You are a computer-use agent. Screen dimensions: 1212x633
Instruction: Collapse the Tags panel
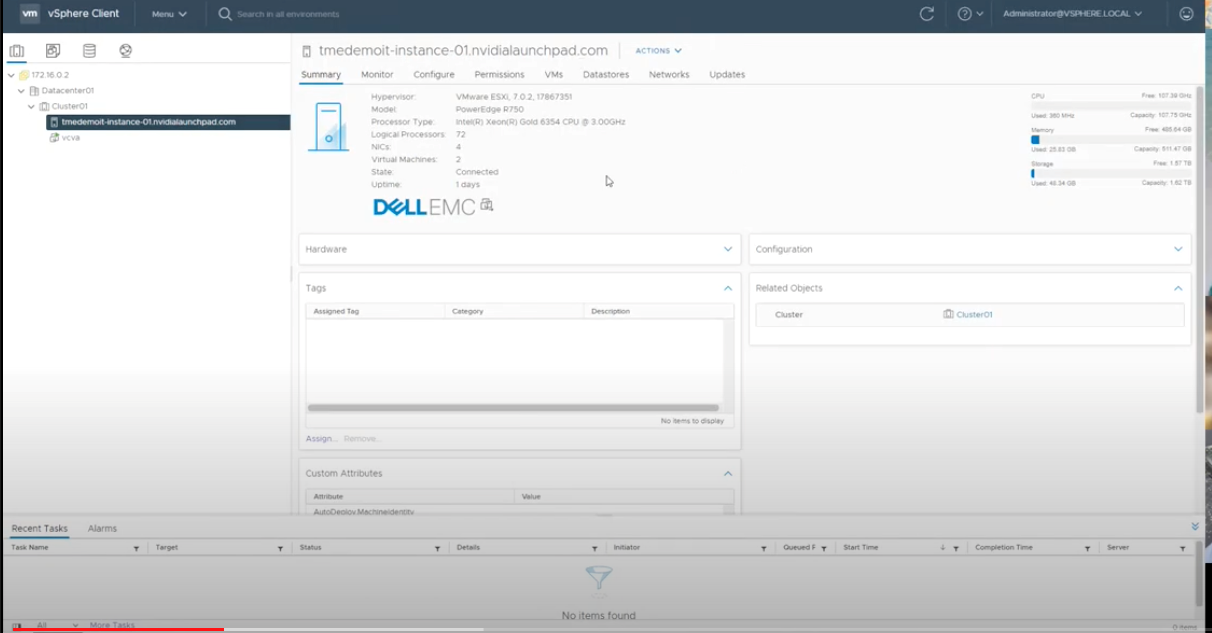click(727, 288)
